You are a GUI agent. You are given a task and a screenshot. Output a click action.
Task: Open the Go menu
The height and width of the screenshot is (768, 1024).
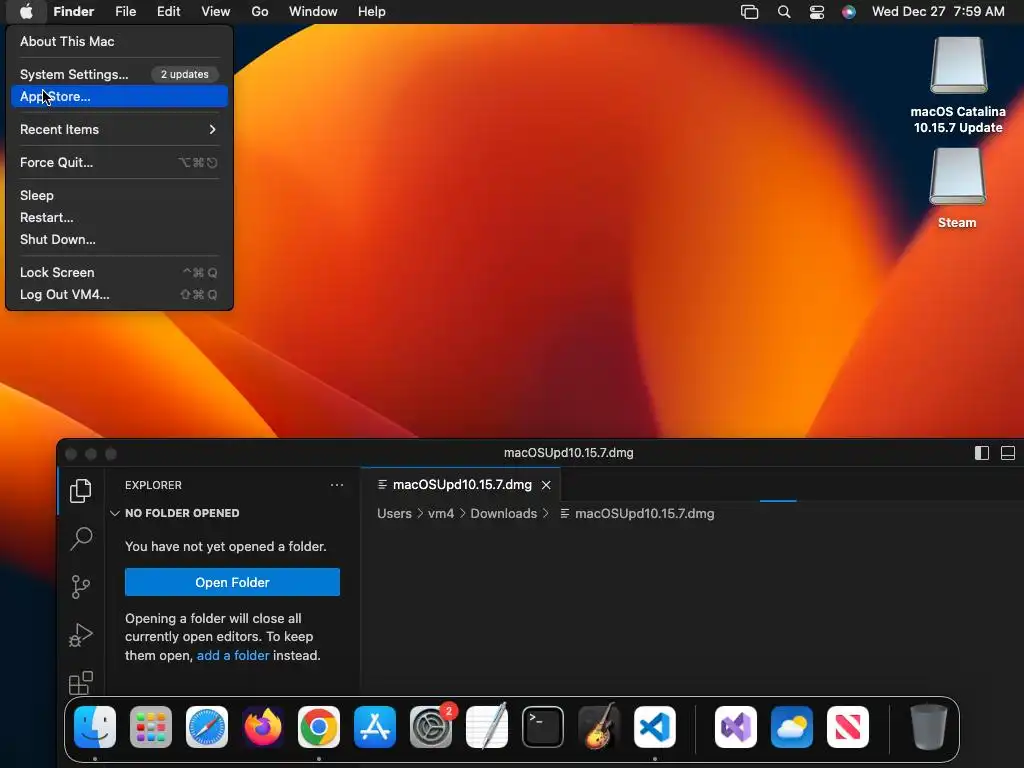[260, 12]
